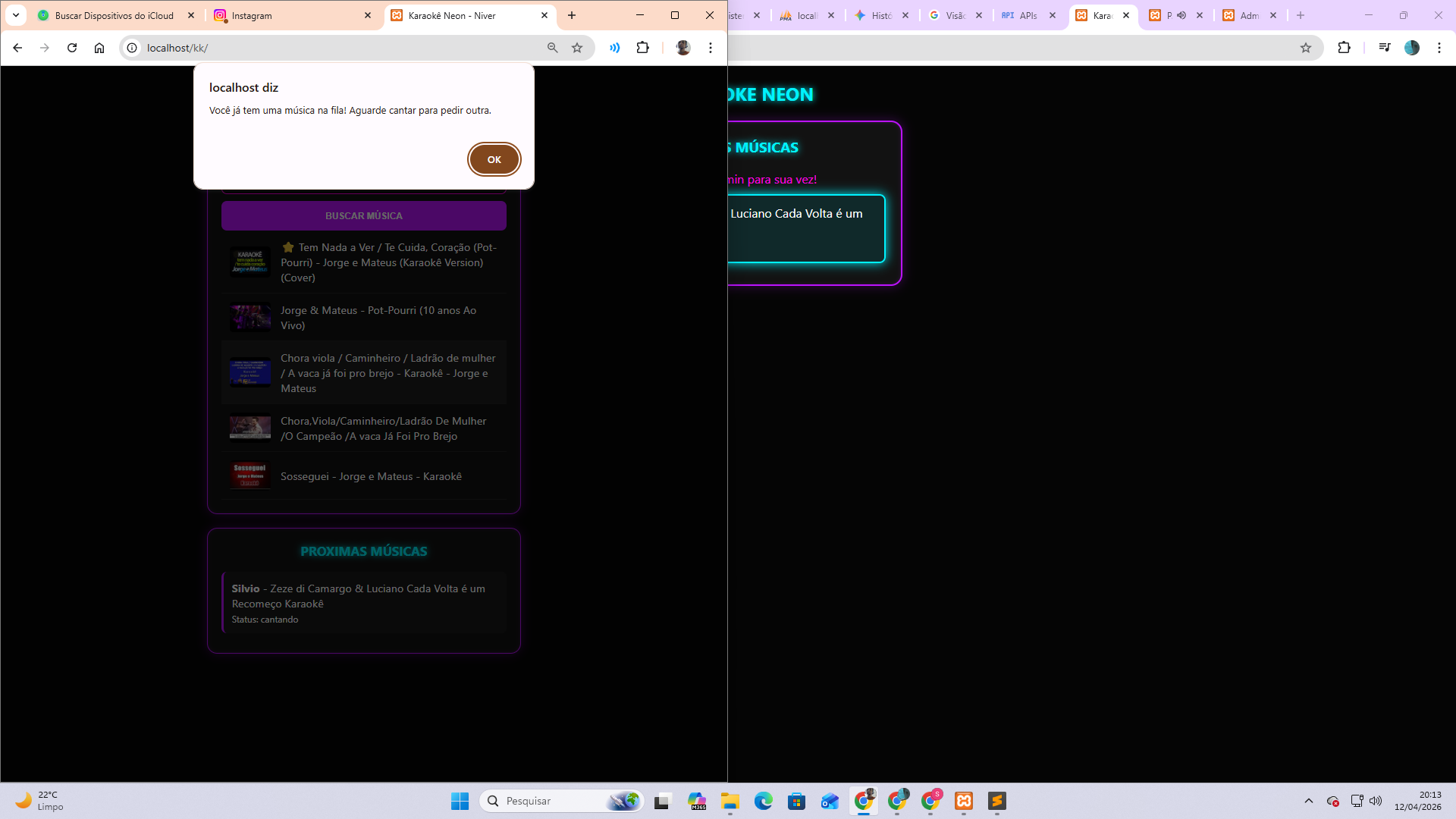The height and width of the screenshot is (819, 1456).
Task: Open the media control icon in the right Chrome window
Action: point(1385,48)
